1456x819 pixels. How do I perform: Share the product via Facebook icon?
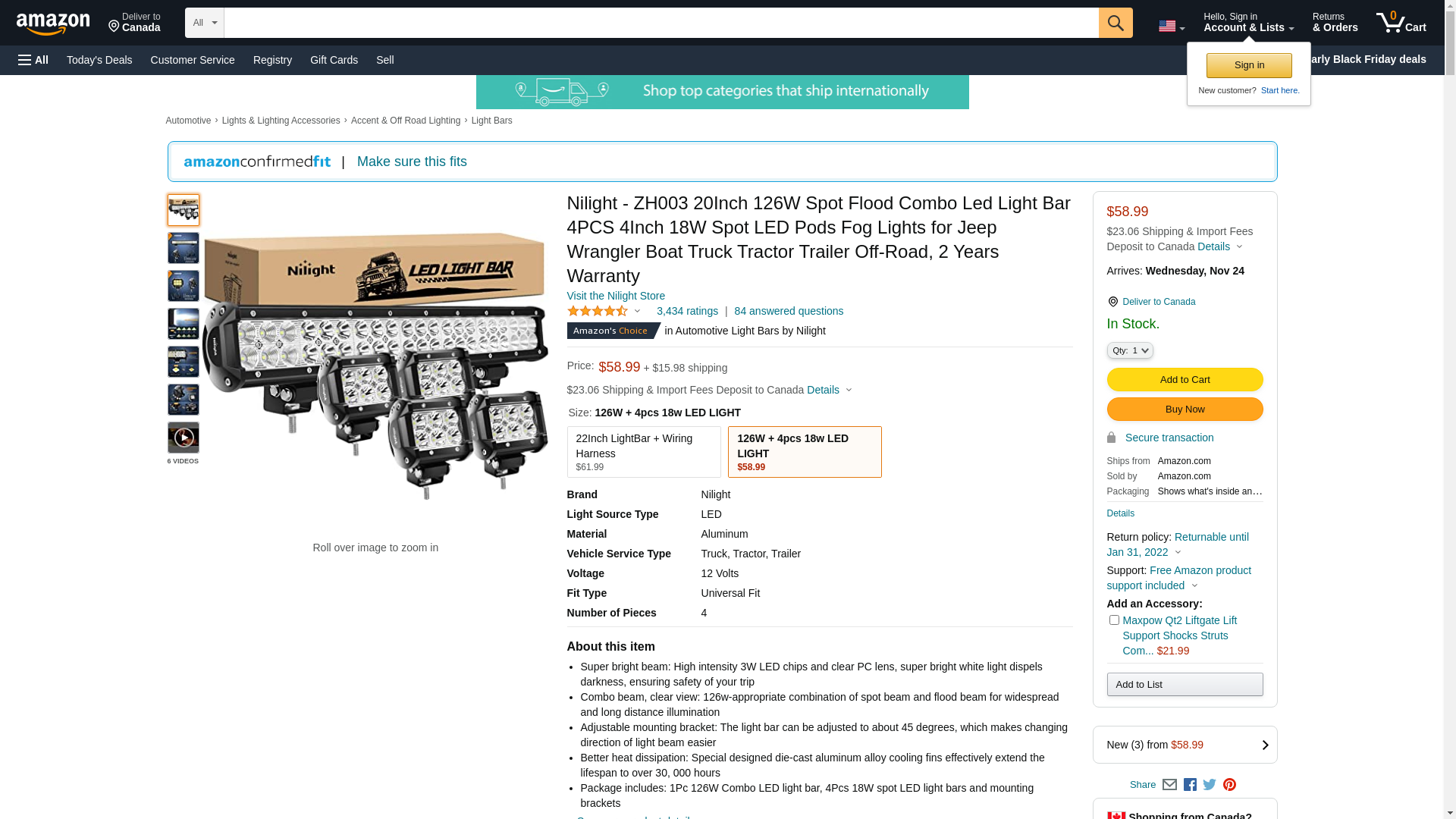click(1190, 785)
